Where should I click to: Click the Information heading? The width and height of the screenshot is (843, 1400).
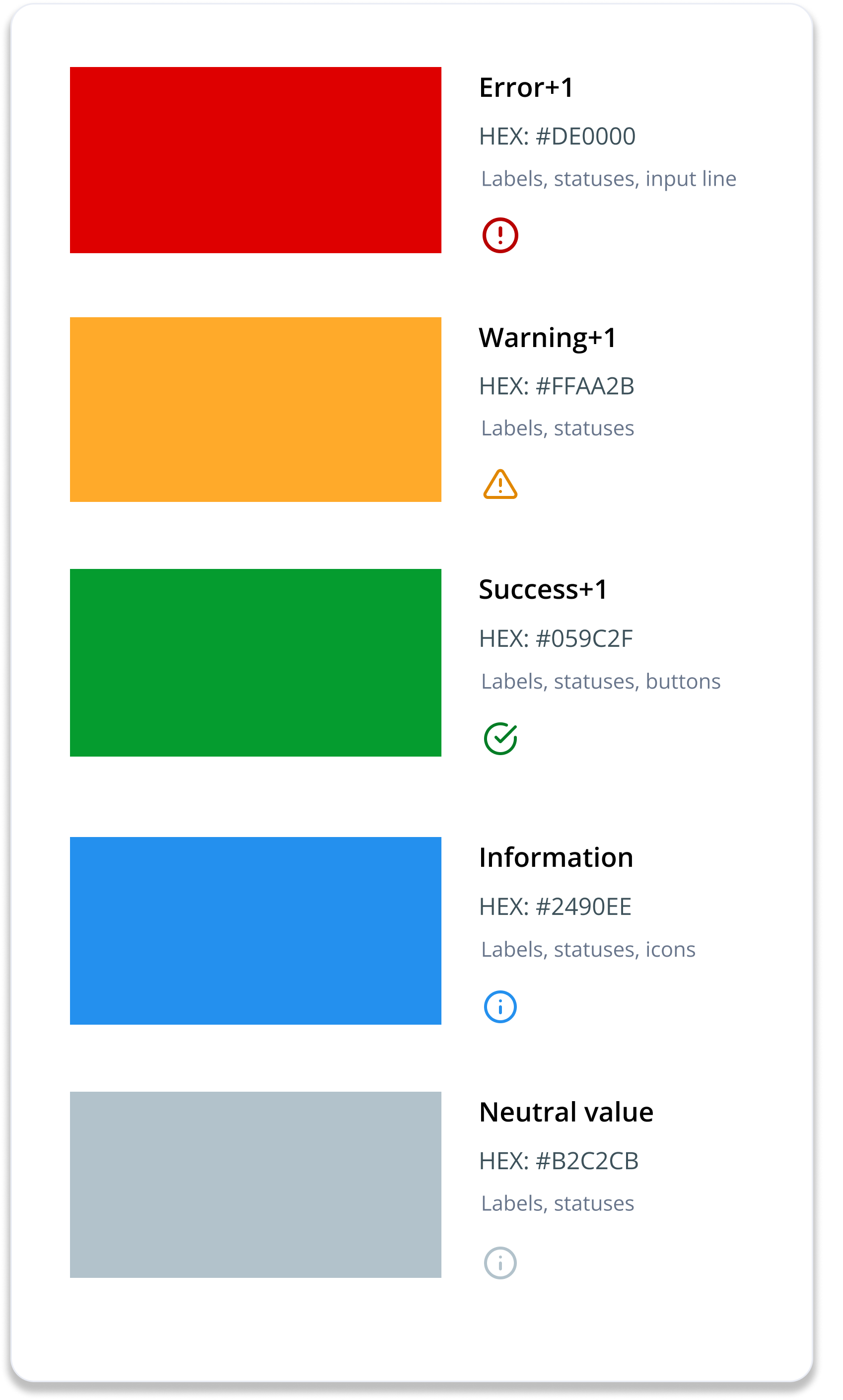pos(556,857)
